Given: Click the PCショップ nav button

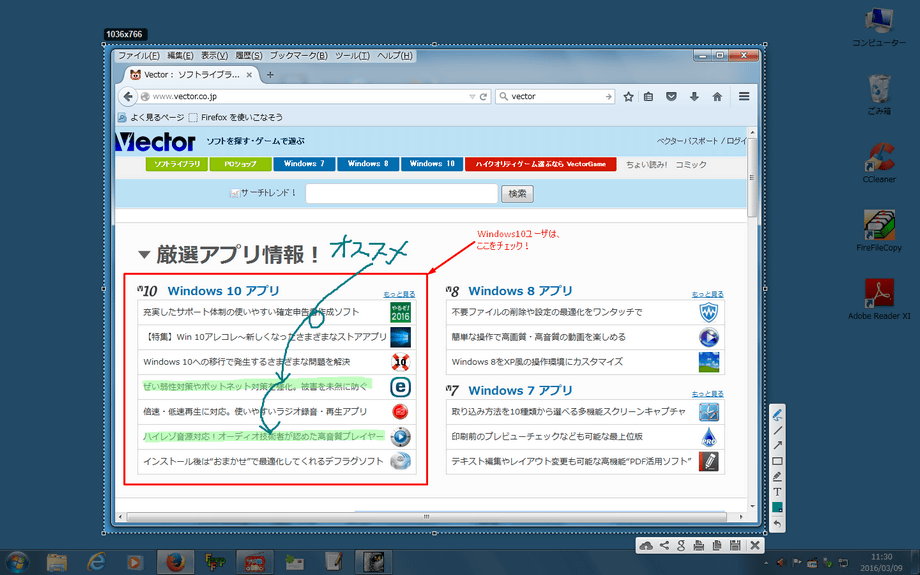Looking at the screenshot, I should (x=241, y=164).
